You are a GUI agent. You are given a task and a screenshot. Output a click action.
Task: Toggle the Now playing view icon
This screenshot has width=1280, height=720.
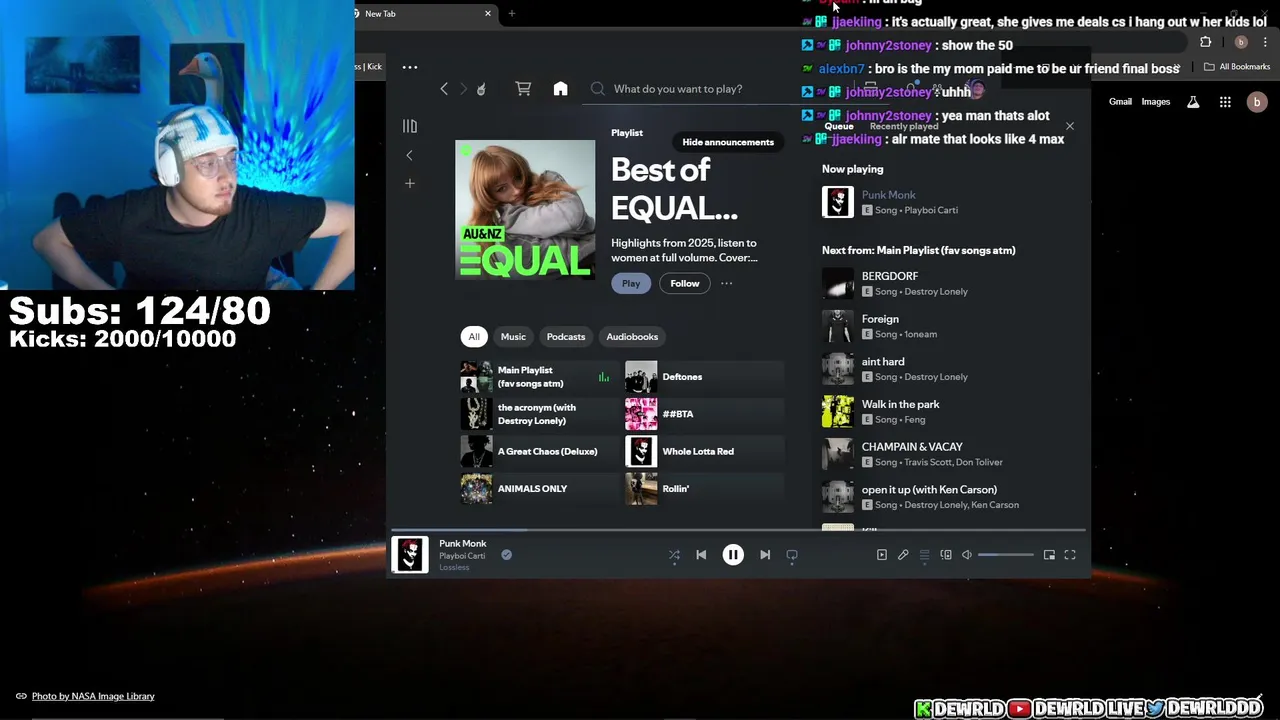881,555
